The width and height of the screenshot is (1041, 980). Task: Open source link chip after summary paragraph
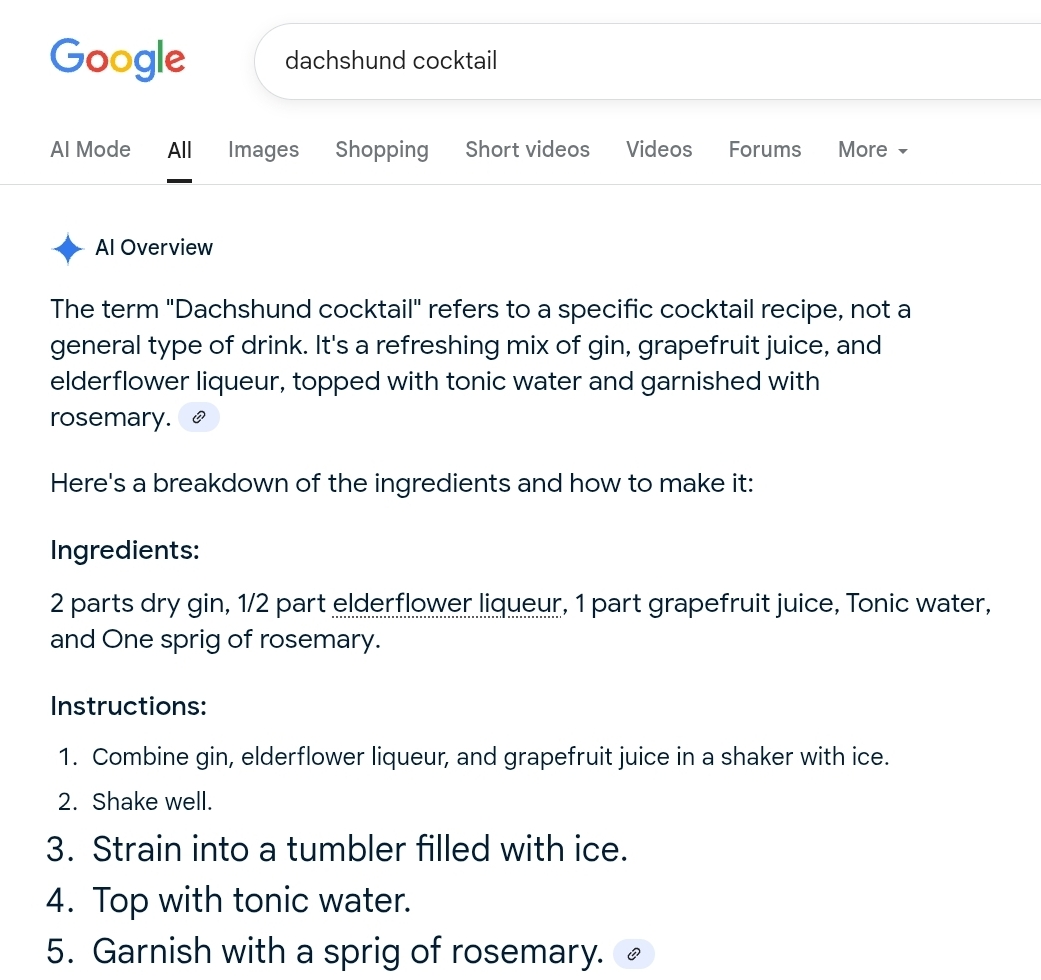tap(198, 418)
